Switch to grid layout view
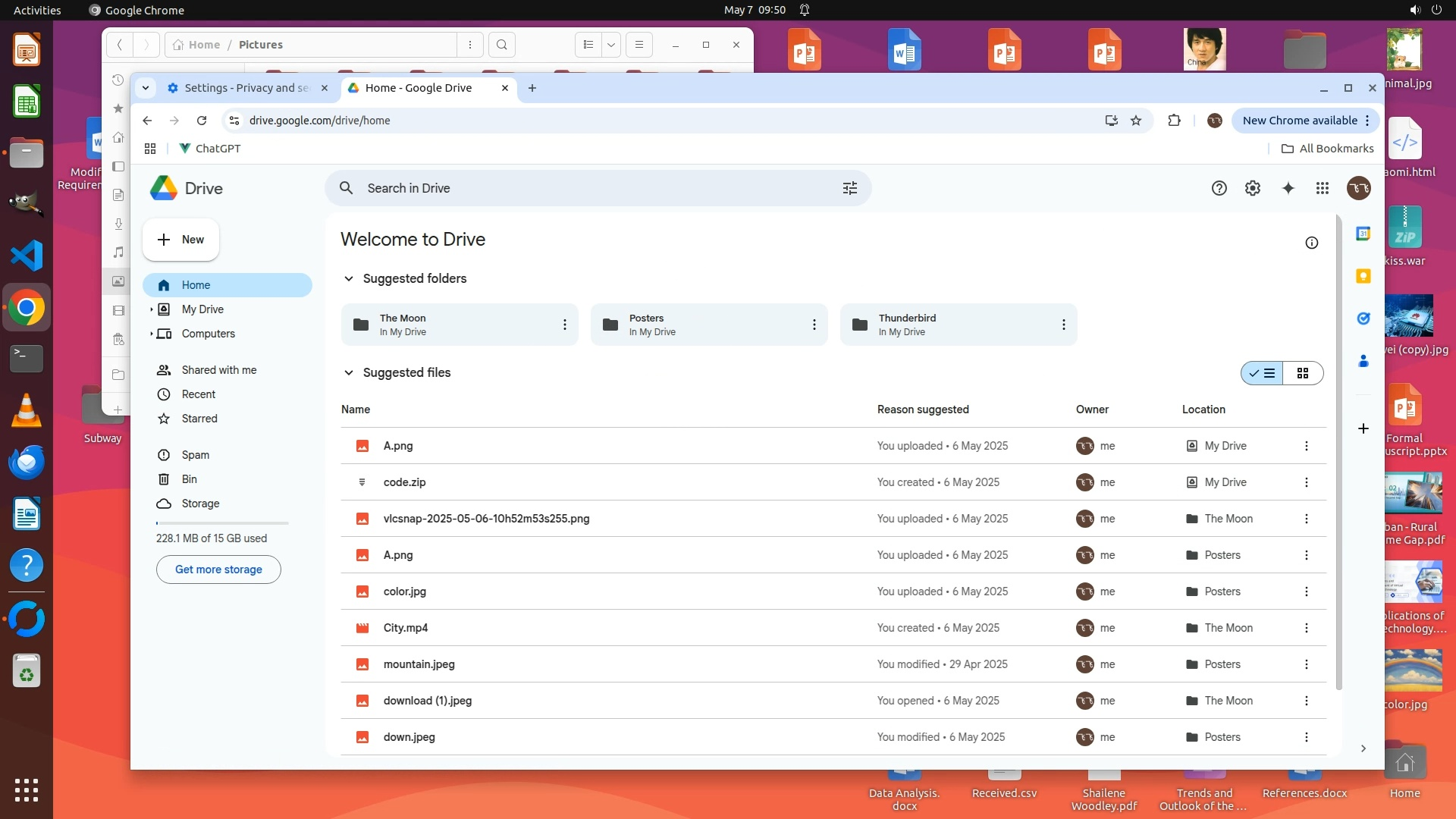The height and width of the screenshot is (819, 1456). [x=1303, y=373]
